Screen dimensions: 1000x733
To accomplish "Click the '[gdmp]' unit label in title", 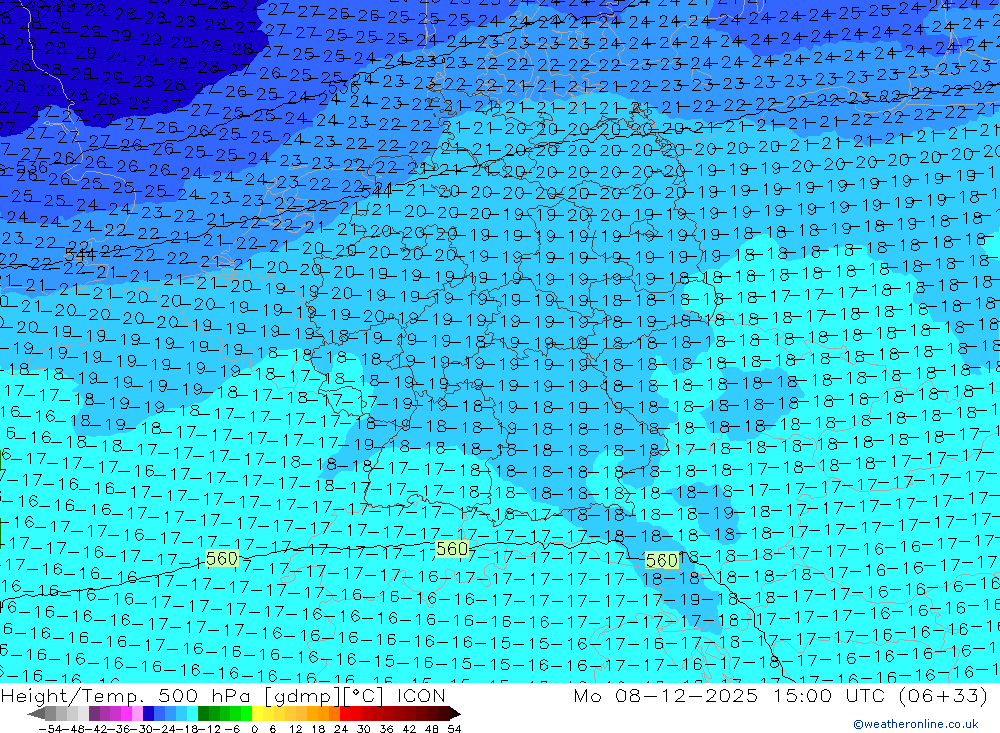I will pyautogui.click(x=302, y=695).
